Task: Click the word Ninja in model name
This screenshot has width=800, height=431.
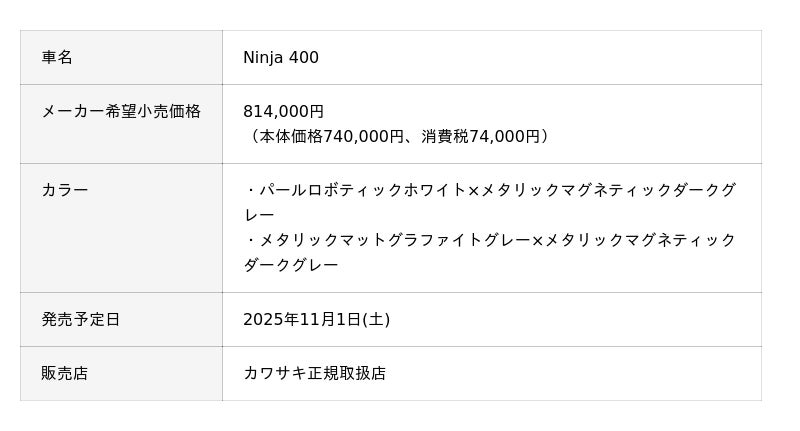Action: click(x=263, y=58)
